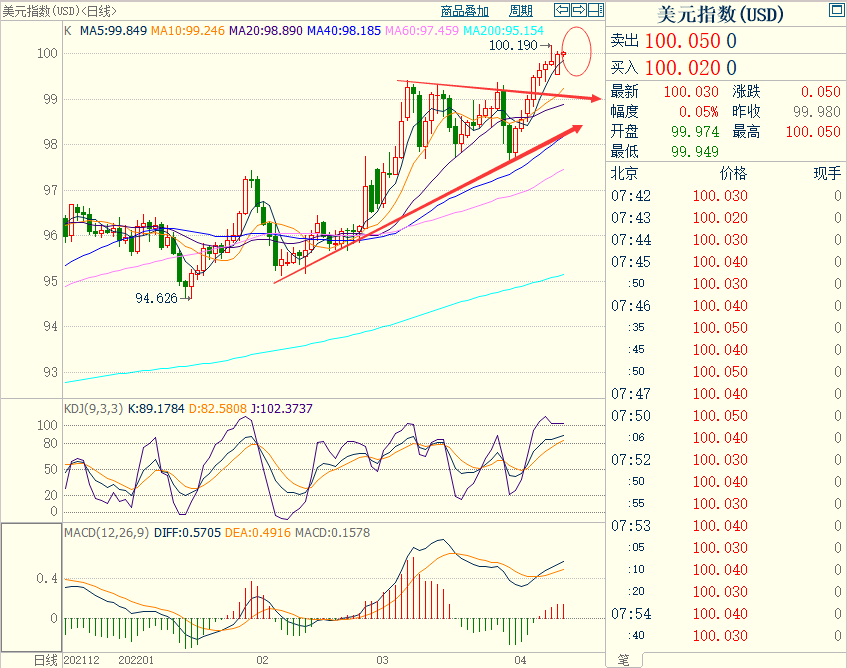The height and width of the screenshot is (668, 847).
Task: Select the orange MA10 indicator label
Action: point(188,31)
